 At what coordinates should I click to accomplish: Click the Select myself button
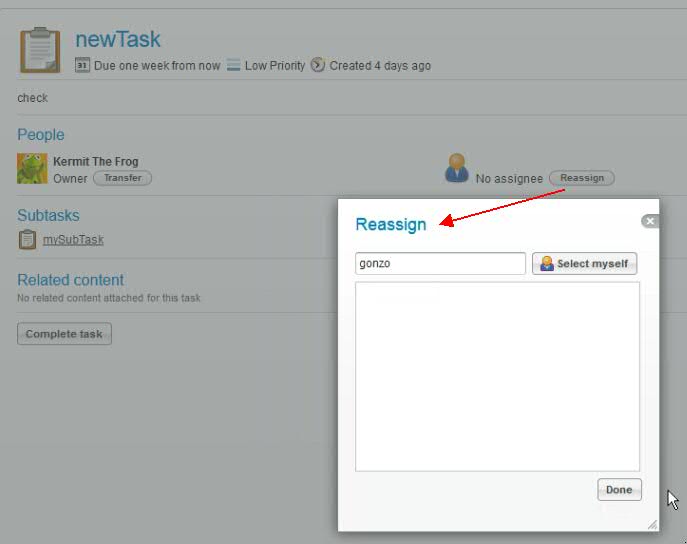(x=584, y=264)
